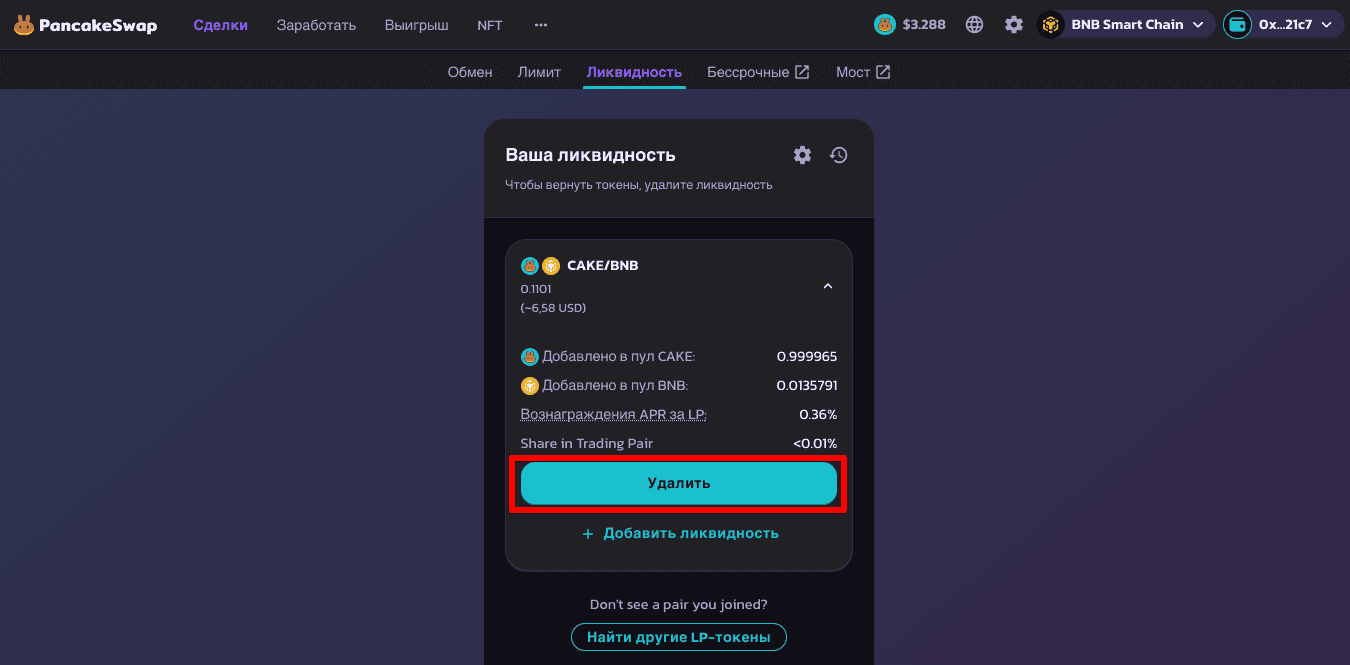Click Найти другие LP-токены button
1350x665 pixels.
coord(679,637)
